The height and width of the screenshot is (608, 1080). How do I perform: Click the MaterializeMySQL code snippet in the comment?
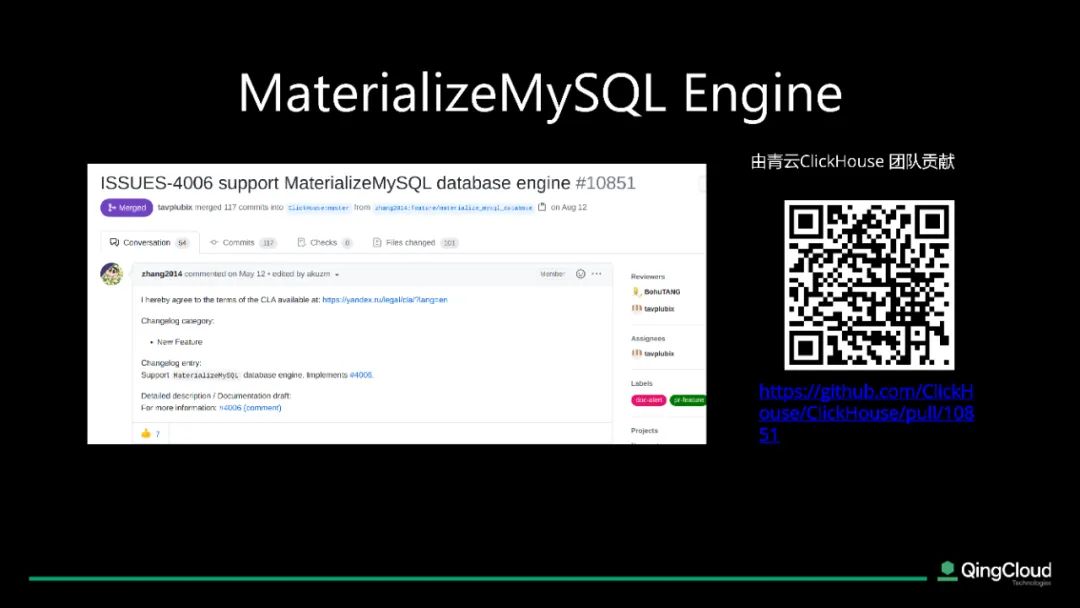(x=206, y=375)
